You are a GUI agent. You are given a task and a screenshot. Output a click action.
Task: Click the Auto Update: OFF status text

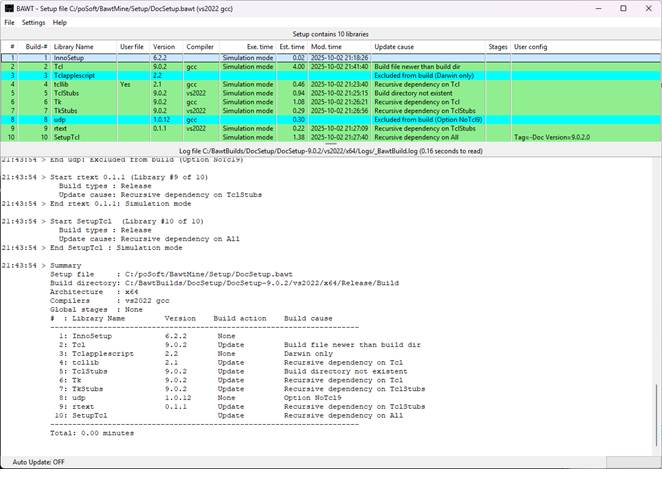(38, 462)
